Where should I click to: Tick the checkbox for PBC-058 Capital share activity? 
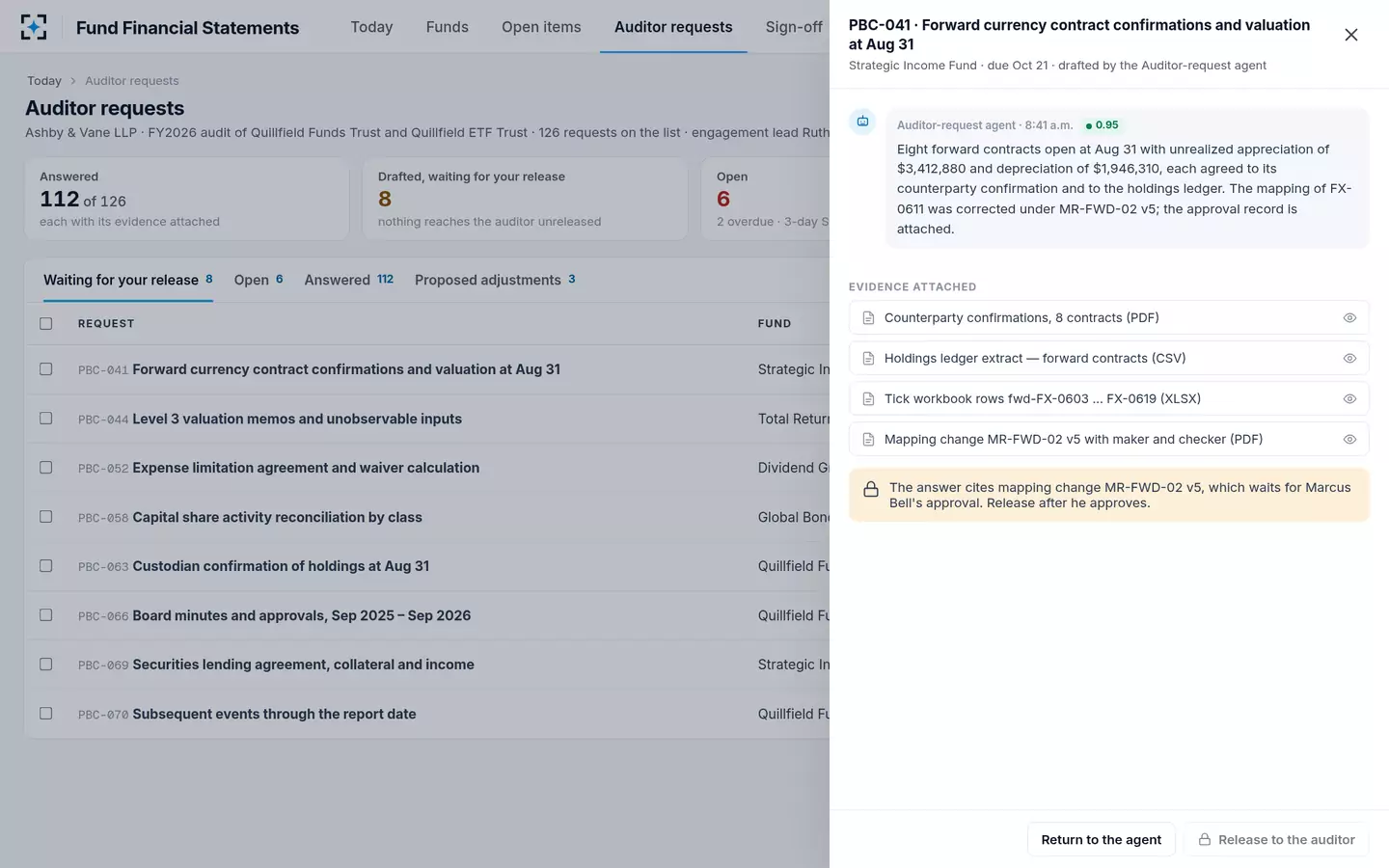45,516
